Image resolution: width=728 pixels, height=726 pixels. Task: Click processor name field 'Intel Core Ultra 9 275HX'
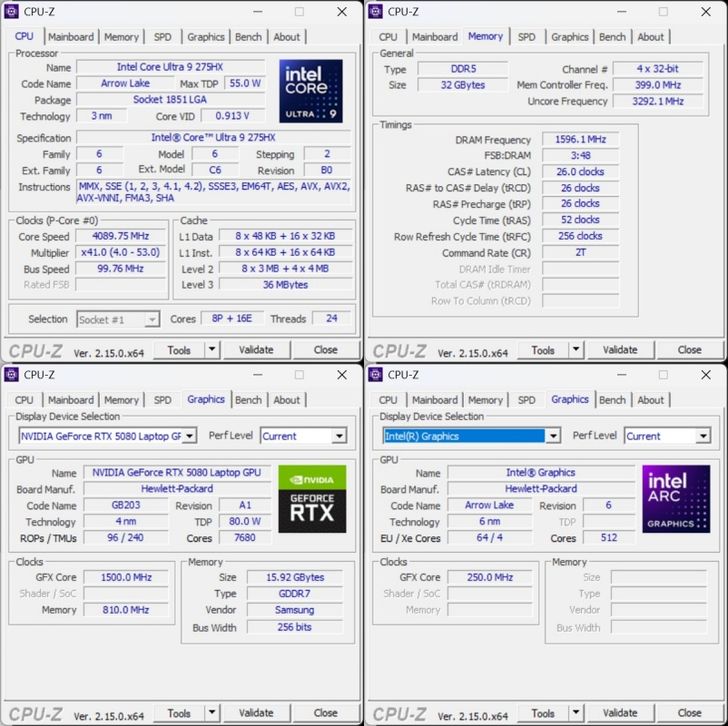(170, 67)
